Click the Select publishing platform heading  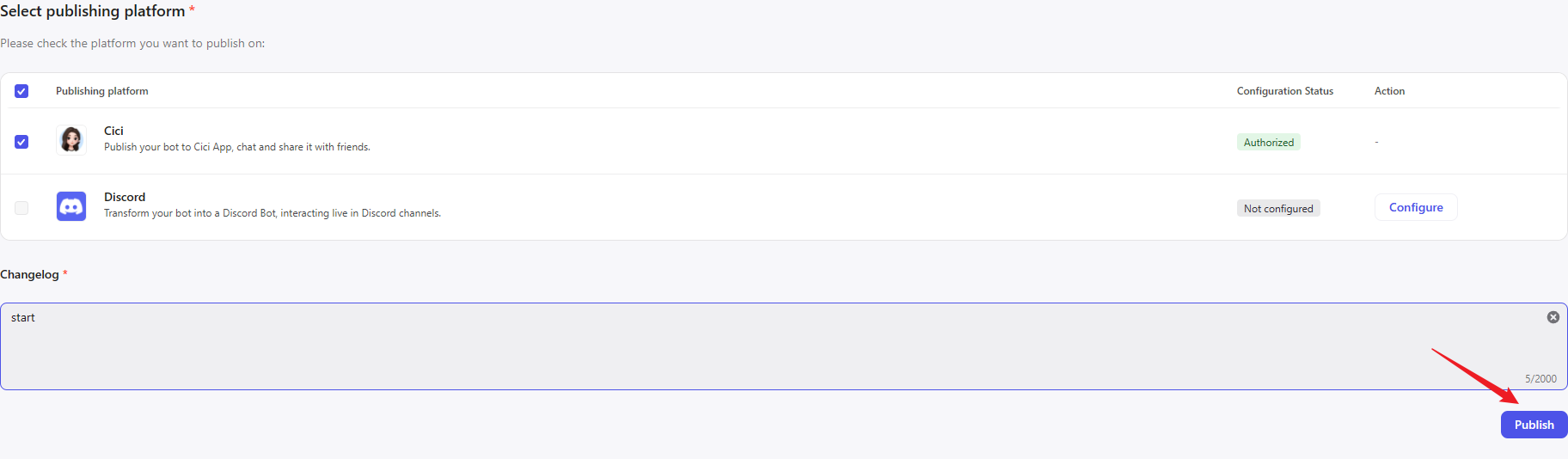(x=93, y=11)
